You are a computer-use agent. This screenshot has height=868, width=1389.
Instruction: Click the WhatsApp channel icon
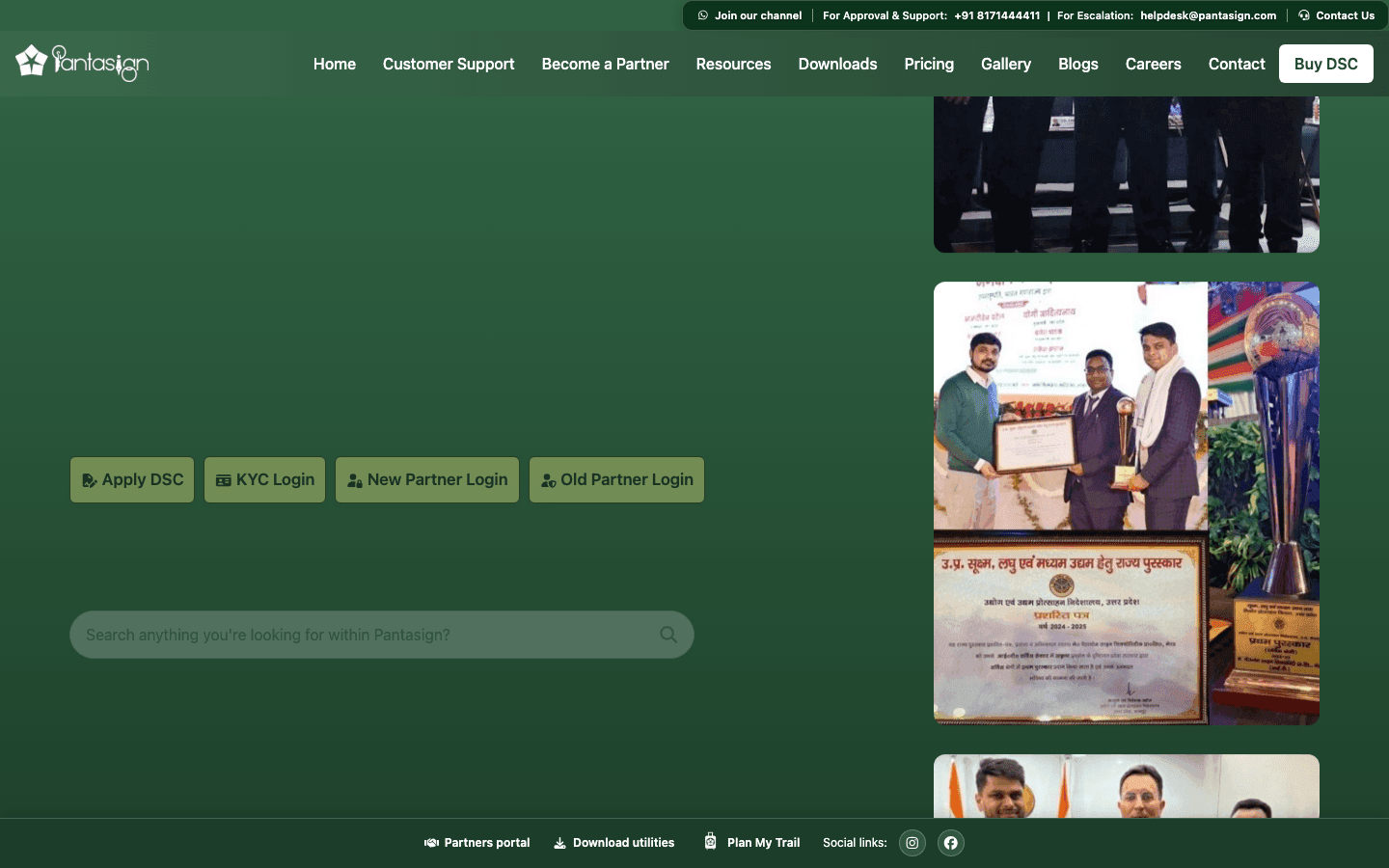(x=703, y=15)
